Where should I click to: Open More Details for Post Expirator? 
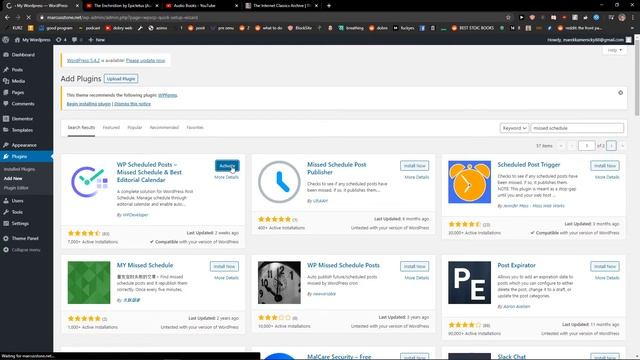(607, 278)
